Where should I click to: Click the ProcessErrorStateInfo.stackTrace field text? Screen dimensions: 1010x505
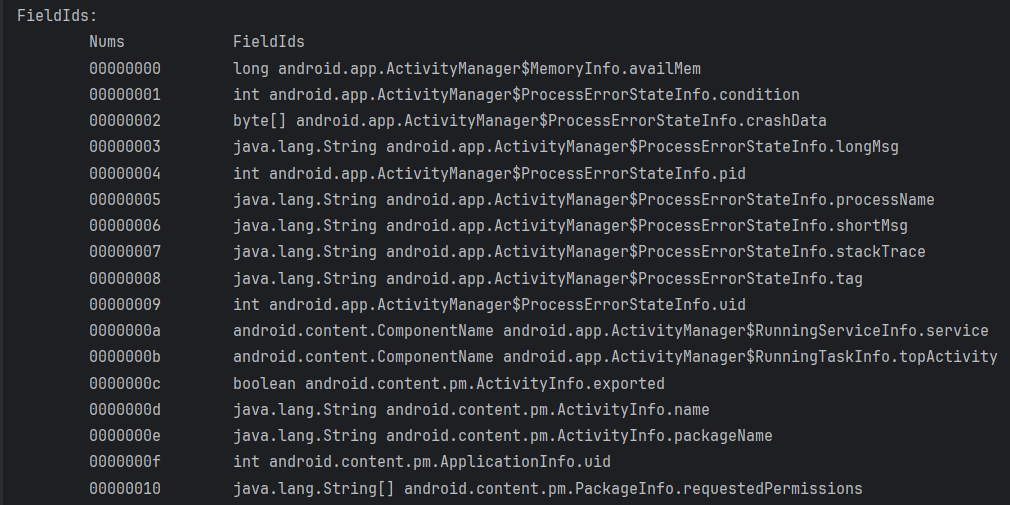579,252
